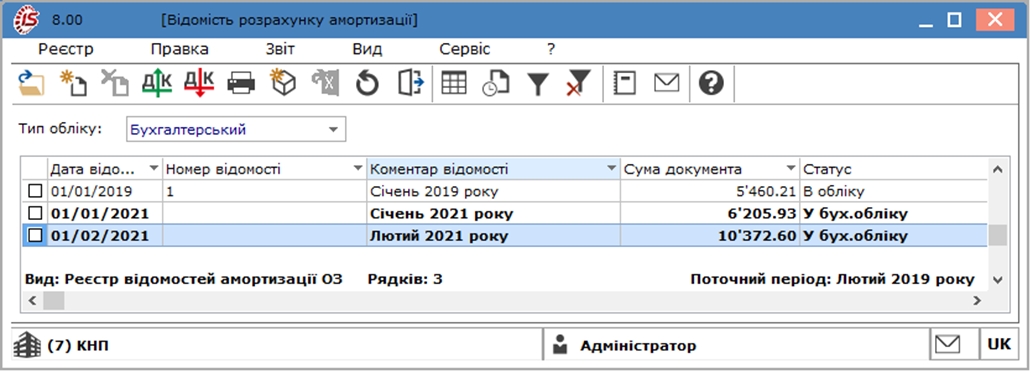This screenshot has height=374, width=1033.
Task: Click the Номер відомості column header
Action: click(x=265, y=169)
